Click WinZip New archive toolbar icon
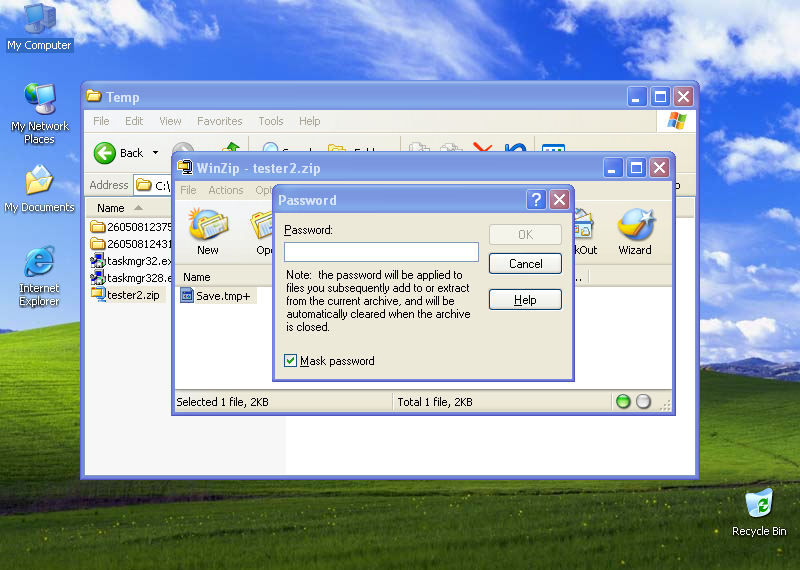The width and height of the screenshot is (800, 570). [208, 232]
